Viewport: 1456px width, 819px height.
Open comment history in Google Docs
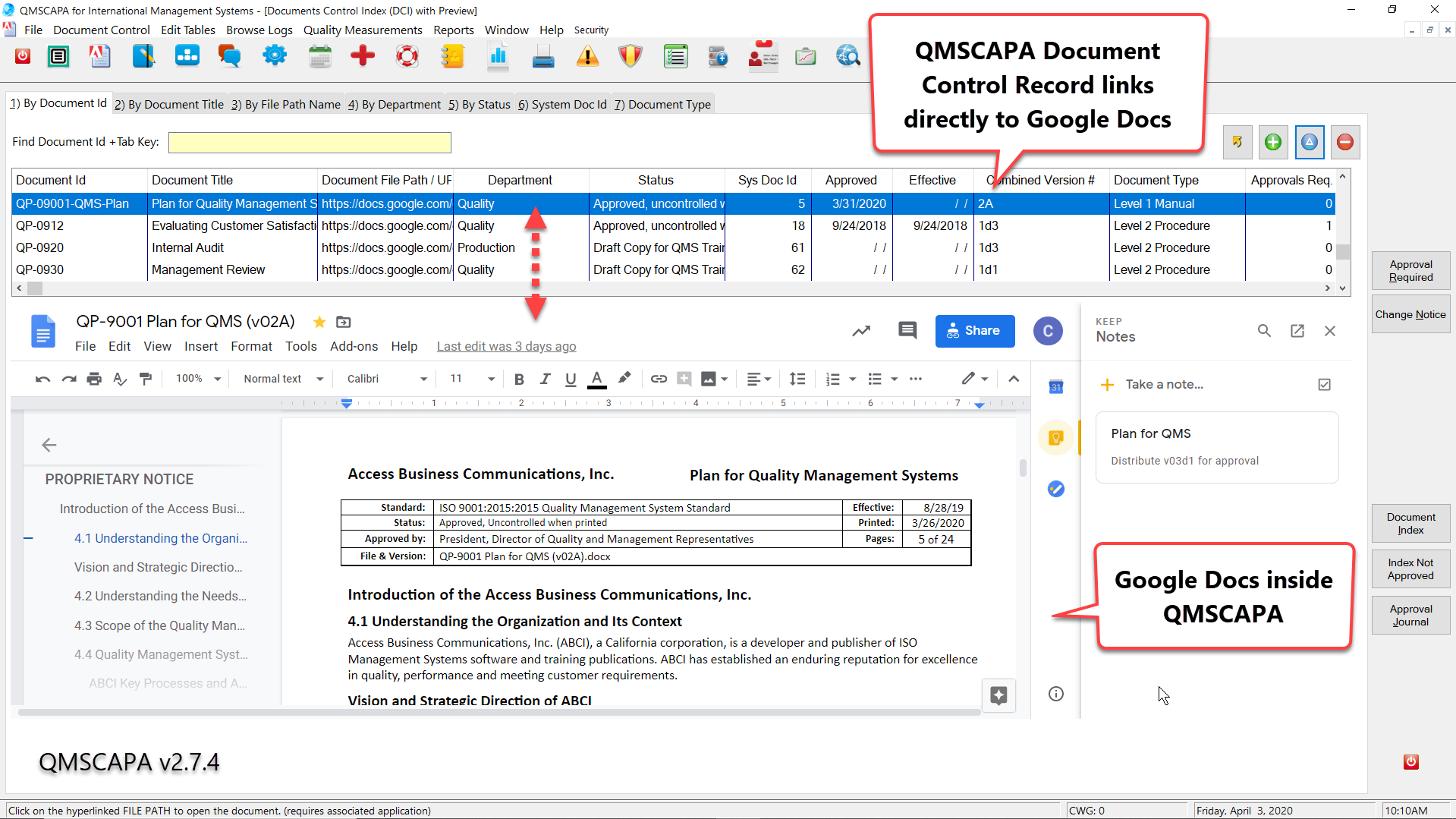pyautogui.click(x=907, y=330)
